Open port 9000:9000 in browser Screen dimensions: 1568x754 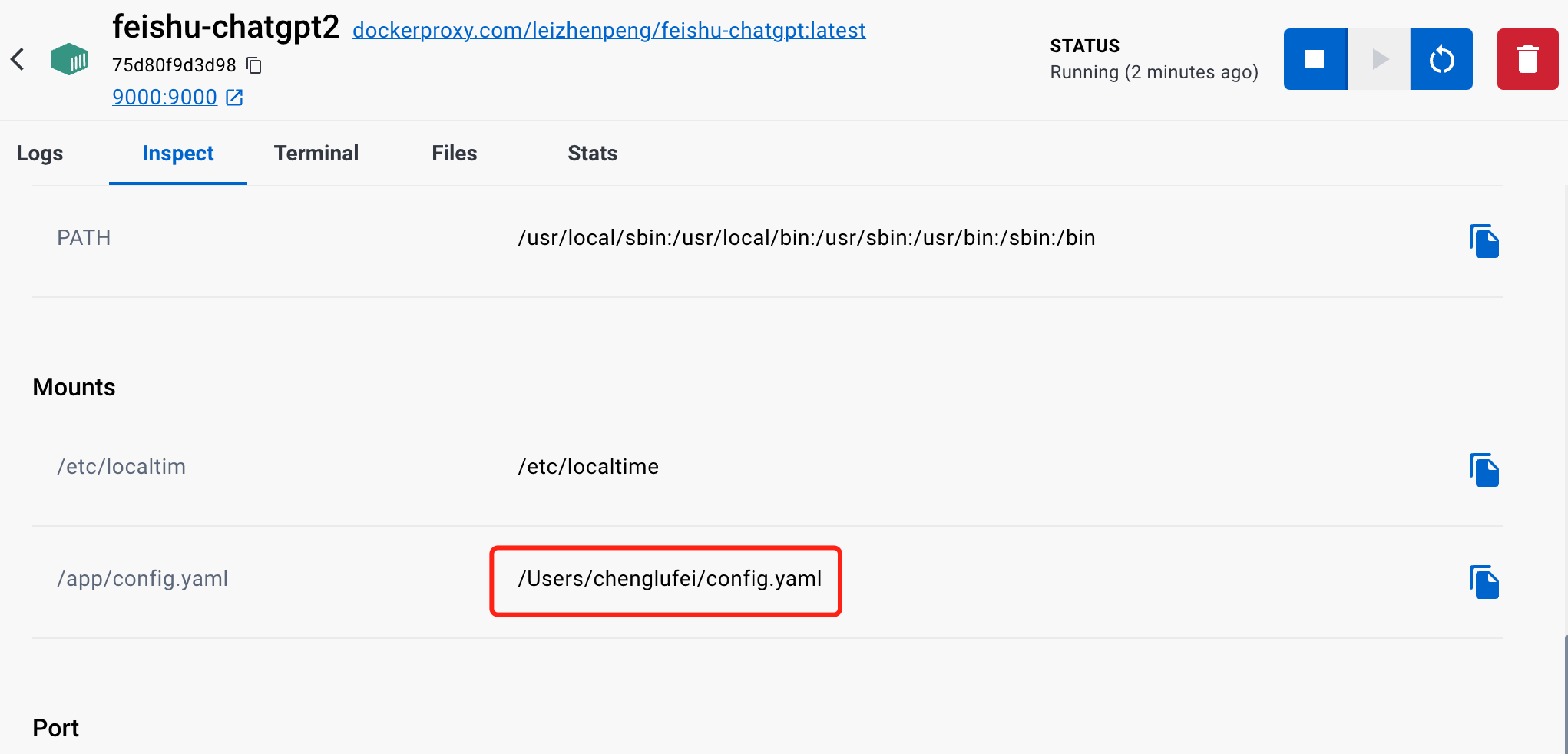164,97
